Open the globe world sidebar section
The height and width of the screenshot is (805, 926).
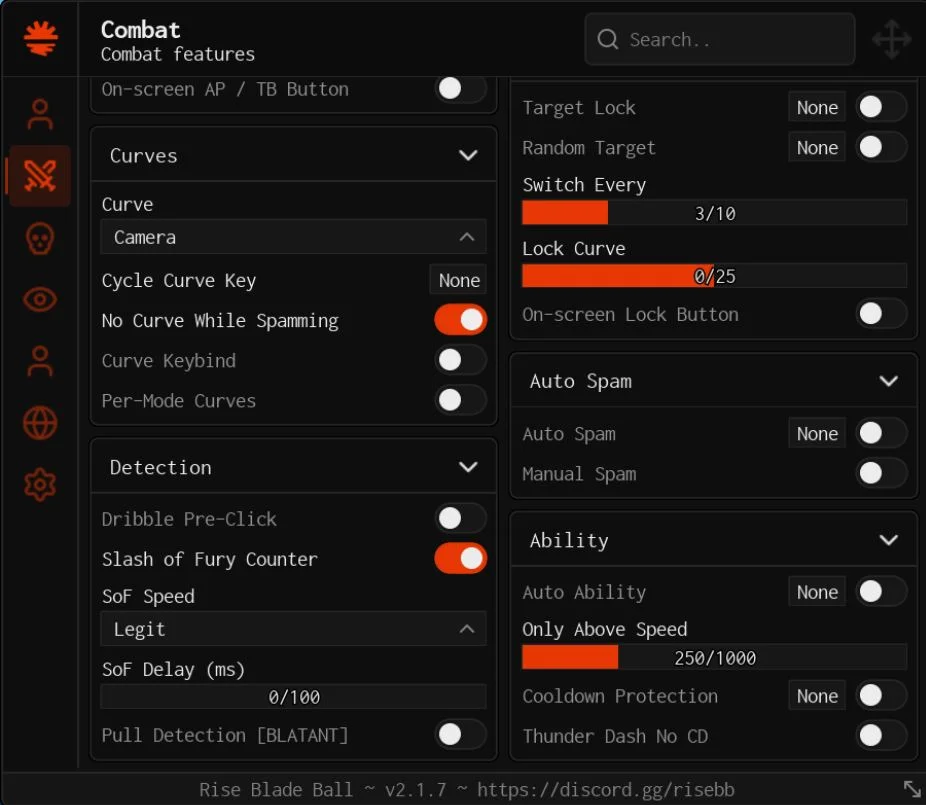(40, 423)
